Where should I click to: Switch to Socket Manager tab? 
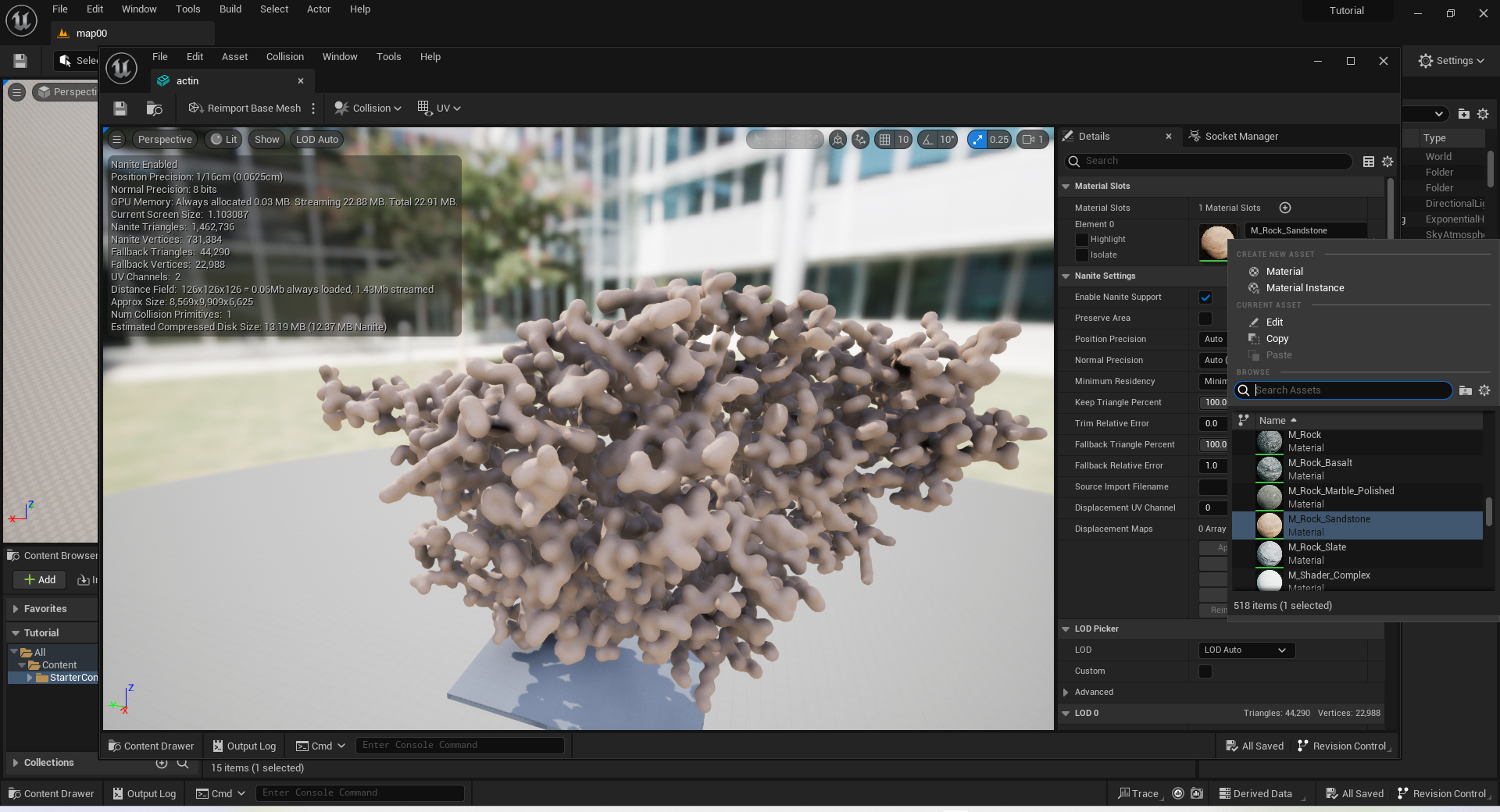coord(1234,137)
